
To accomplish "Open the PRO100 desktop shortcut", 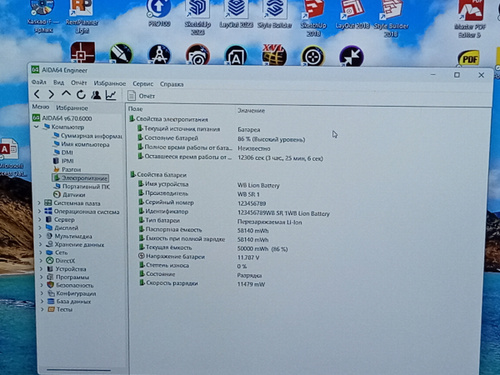I will 159,13.
